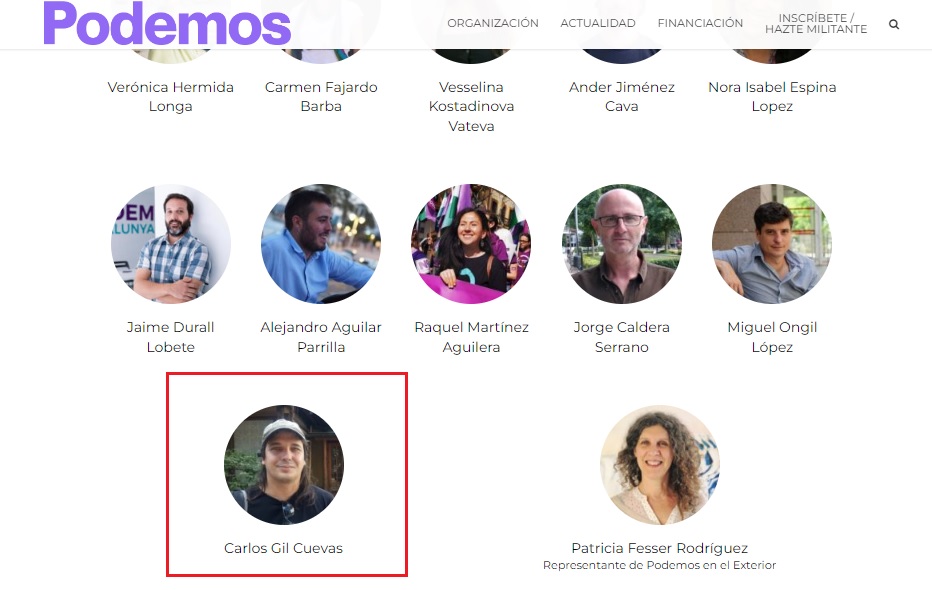Click the Podemos logo
Viewport: 932px width, 590px height.
[167, 23]
